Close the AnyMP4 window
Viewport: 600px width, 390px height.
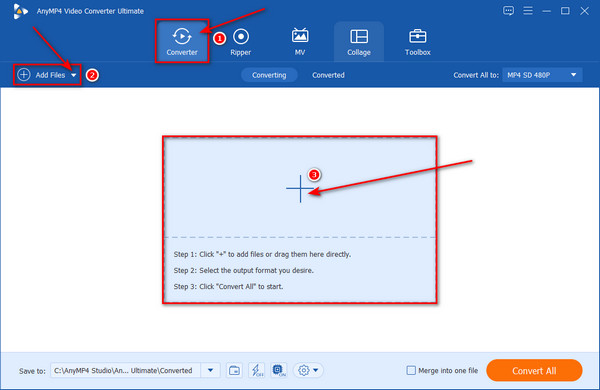pyautogui.click(x=584, y=11)
